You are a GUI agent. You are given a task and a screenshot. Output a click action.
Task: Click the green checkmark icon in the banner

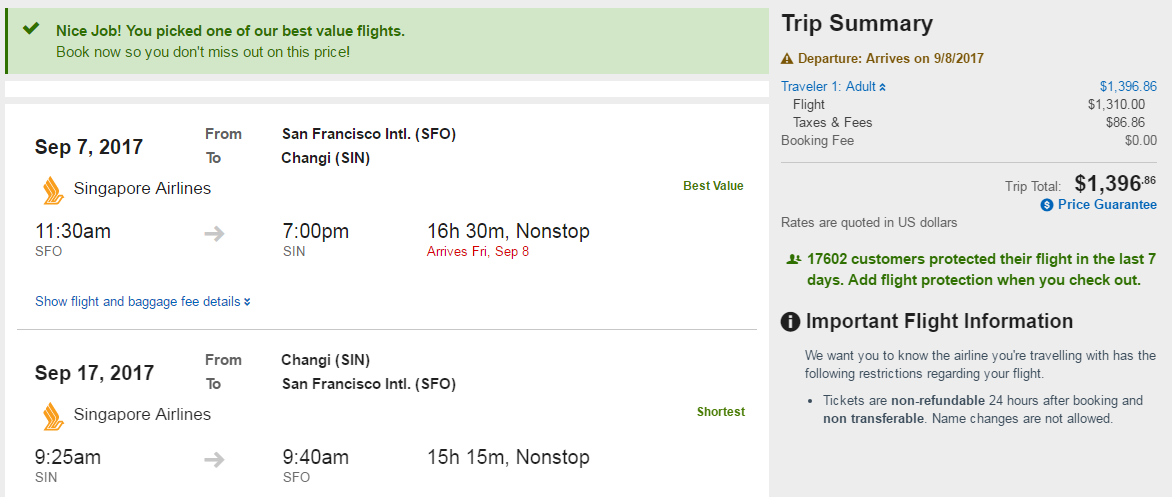(31, 29)
